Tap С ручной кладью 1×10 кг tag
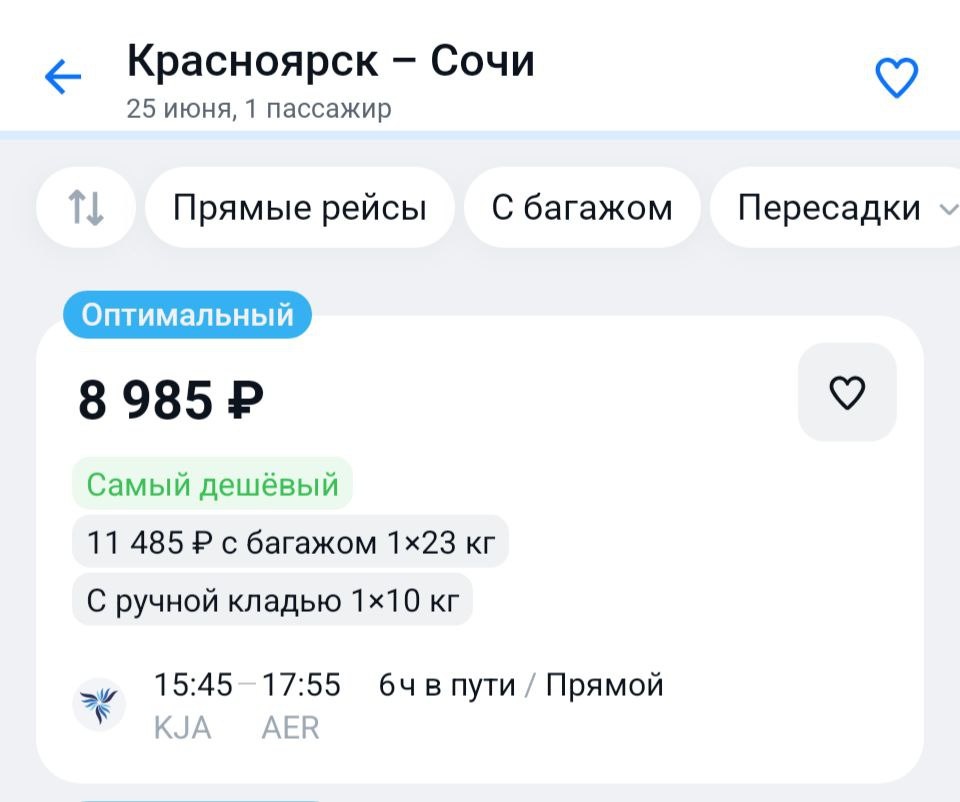 click(x=272, y=600)
